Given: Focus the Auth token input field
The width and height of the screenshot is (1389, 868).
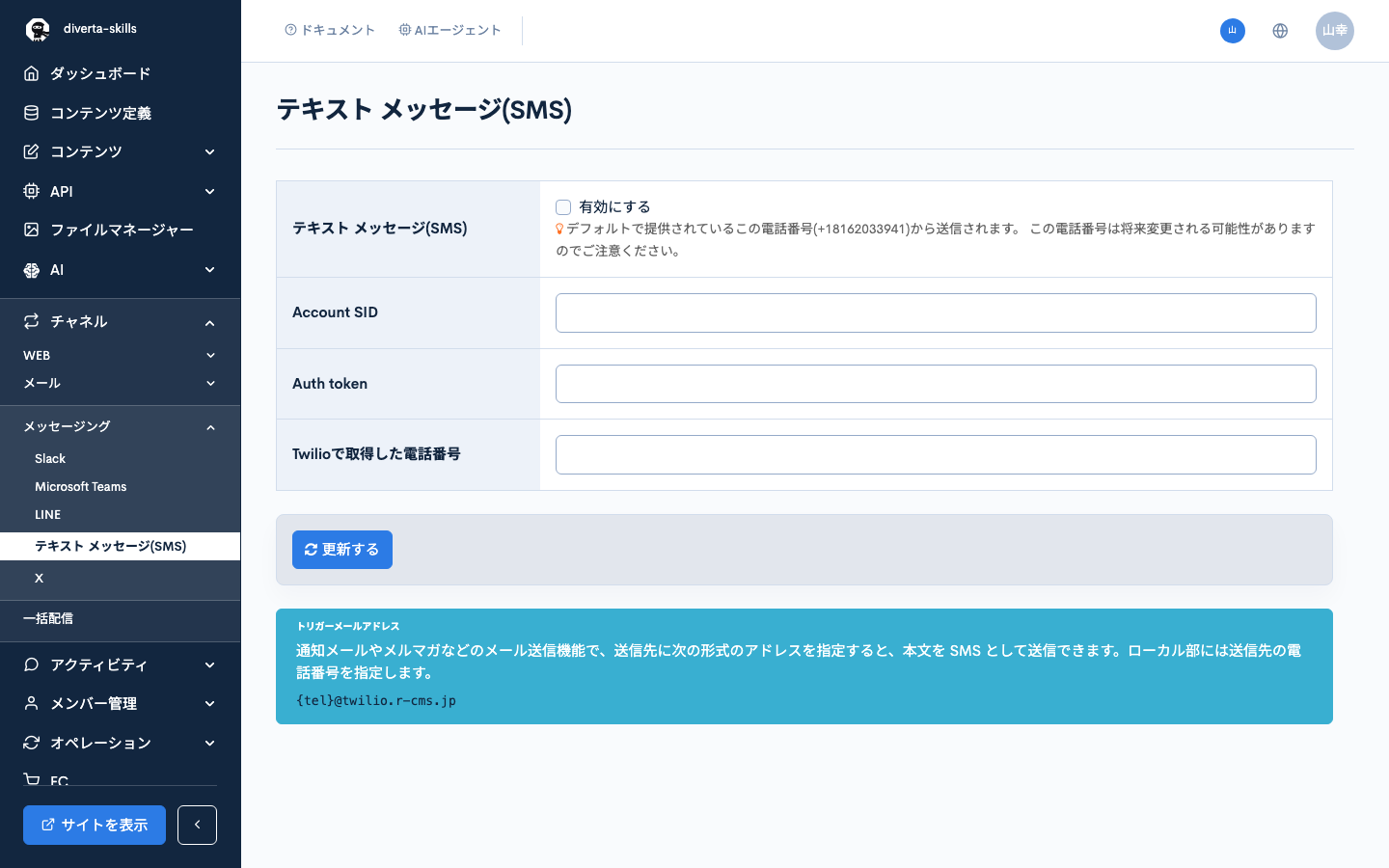Looking at the screenshot, I should [936, 384].
